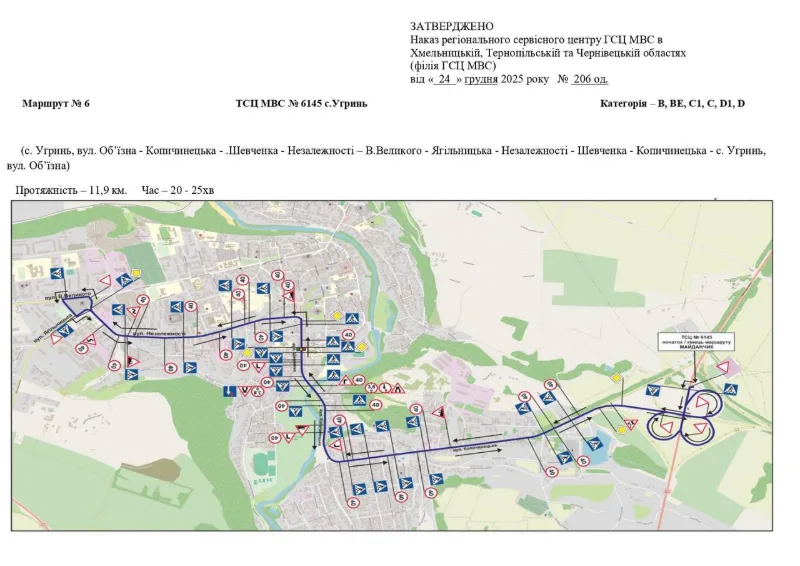Select the pedestrian crossing sign east of the ТСЦ loops
This screenshot has width=800, height=566.
pyautogui.click(x=731, y=389)
